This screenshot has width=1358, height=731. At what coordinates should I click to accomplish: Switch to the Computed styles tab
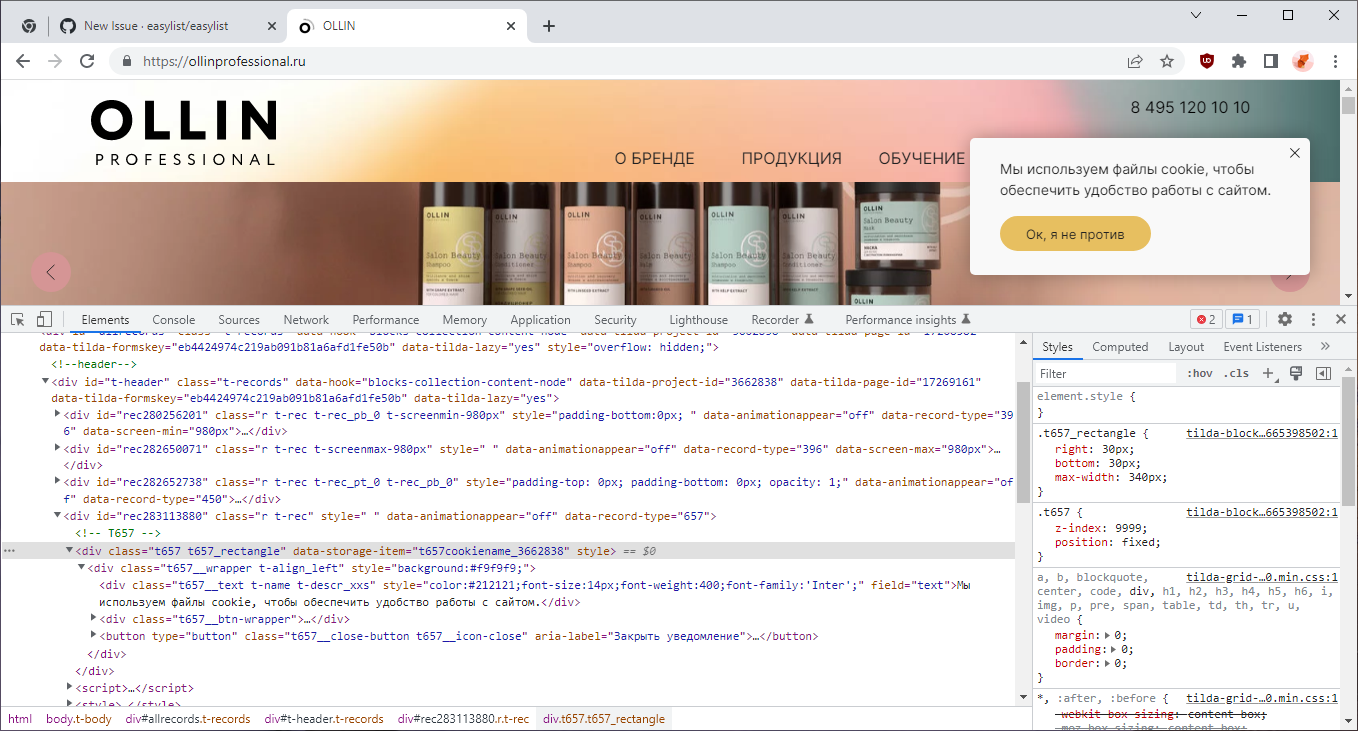(1120, 347)
